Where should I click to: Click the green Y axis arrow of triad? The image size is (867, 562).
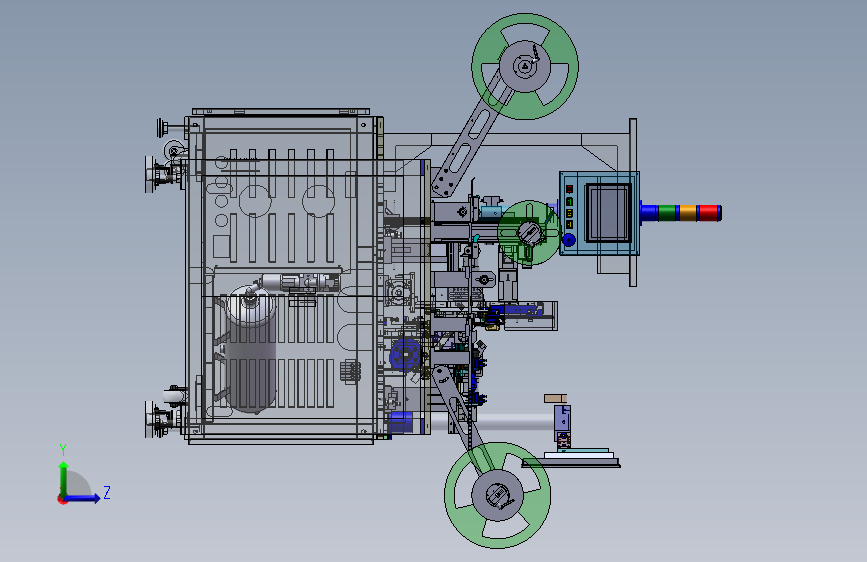(64, 479)
